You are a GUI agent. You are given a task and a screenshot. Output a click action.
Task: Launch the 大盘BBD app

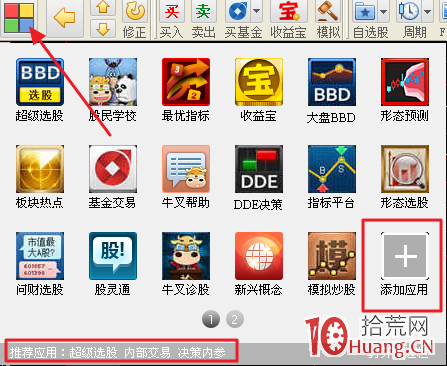coord(332,82)
